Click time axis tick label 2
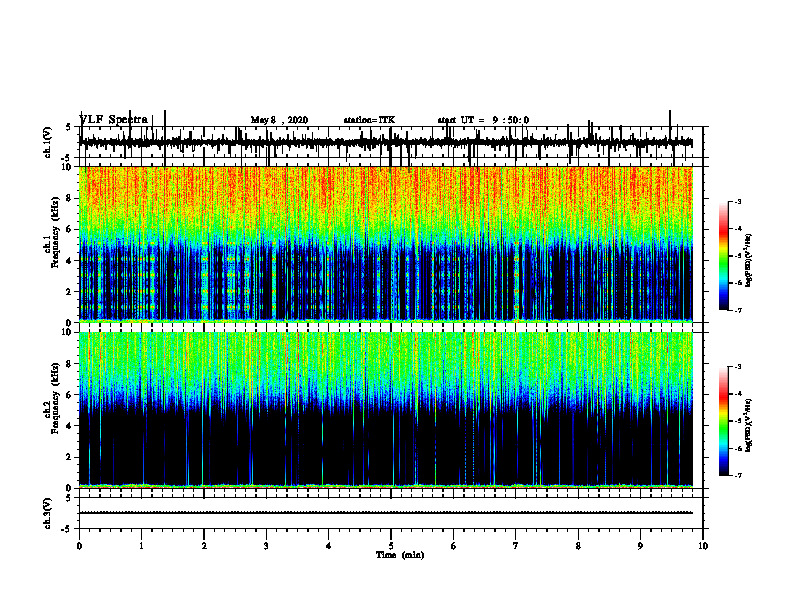Image resolution: width=792 pixels, height=612 pixels. [204, 546]
